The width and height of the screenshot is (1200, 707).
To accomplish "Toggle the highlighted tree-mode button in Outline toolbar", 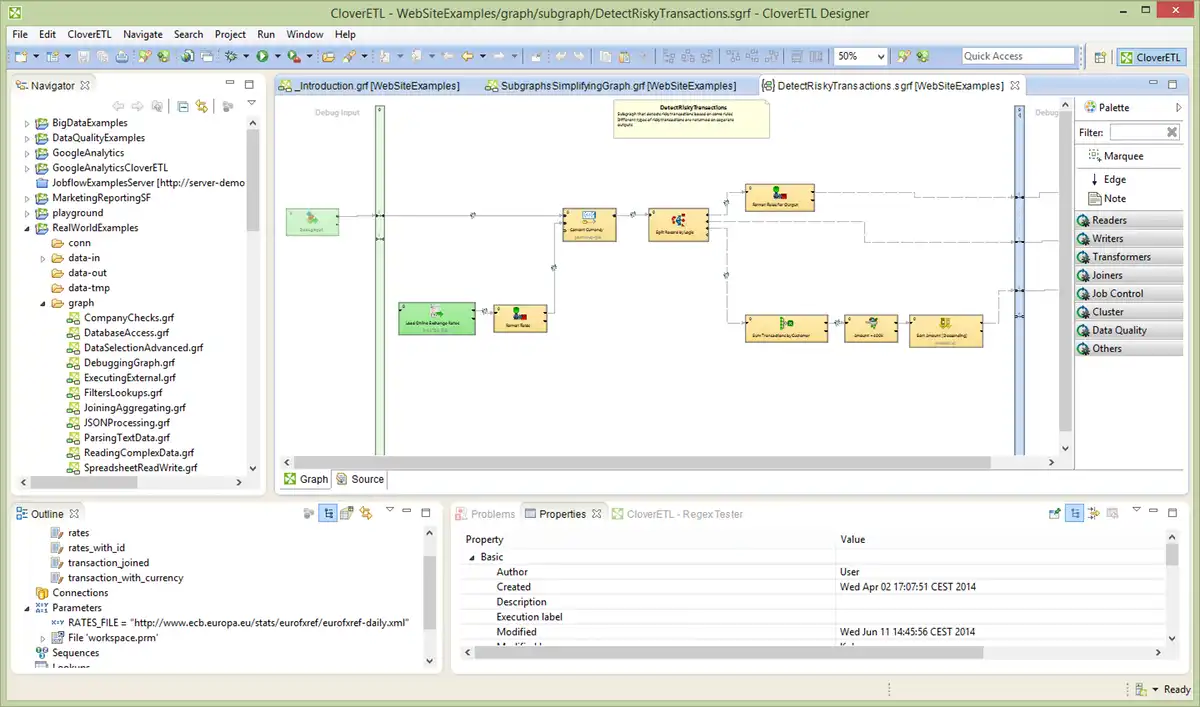I will (328, 513).
